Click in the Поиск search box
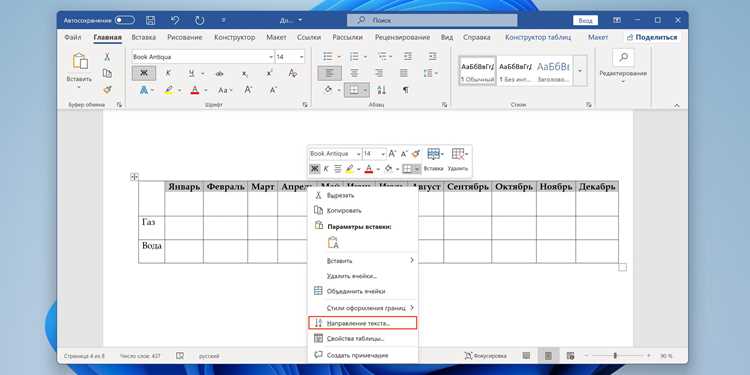 432,21
